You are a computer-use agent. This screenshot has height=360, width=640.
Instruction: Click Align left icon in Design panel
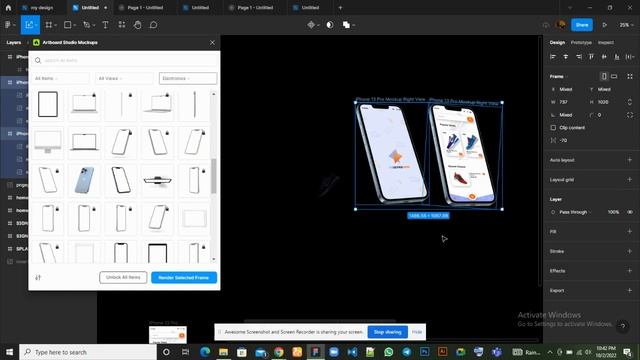(x=553, y=57)
